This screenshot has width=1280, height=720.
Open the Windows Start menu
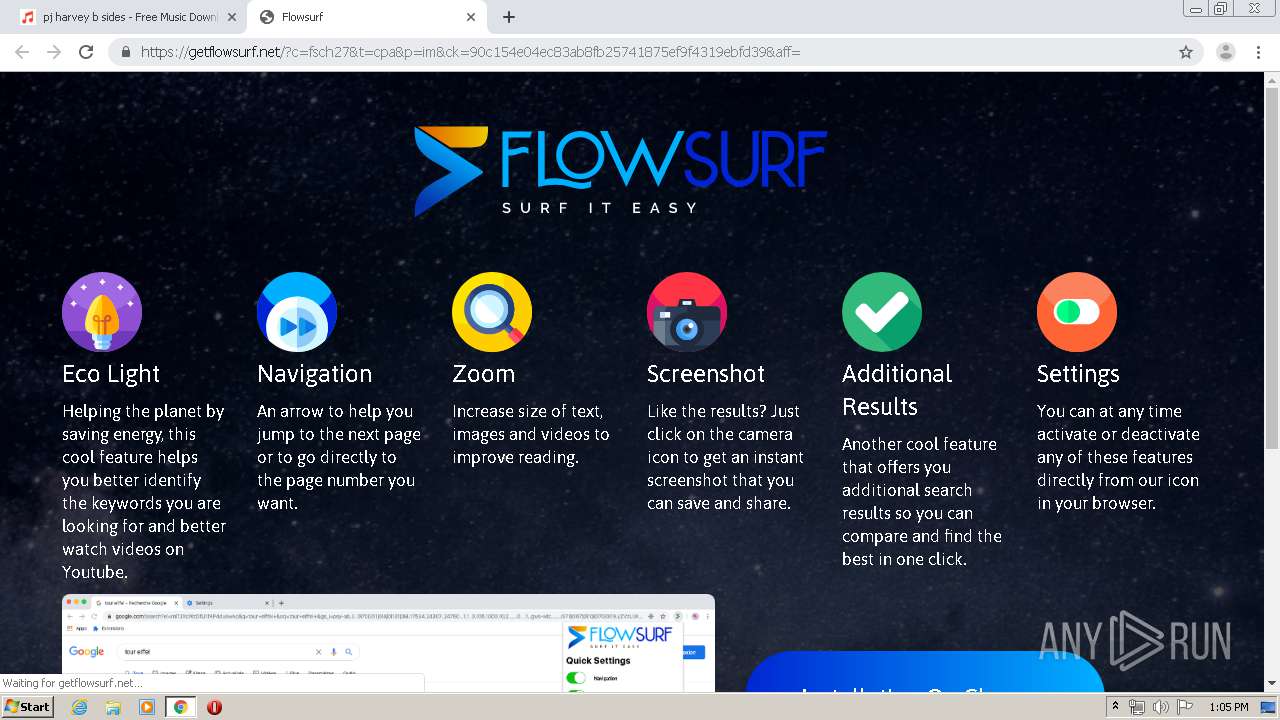tap(27, 707)
